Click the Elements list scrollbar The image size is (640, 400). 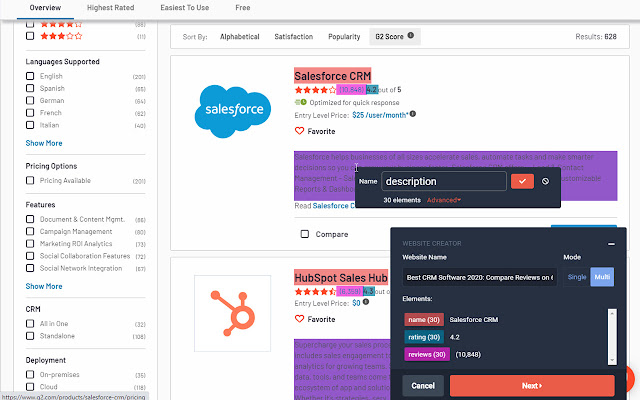click(x=612, y=336)
